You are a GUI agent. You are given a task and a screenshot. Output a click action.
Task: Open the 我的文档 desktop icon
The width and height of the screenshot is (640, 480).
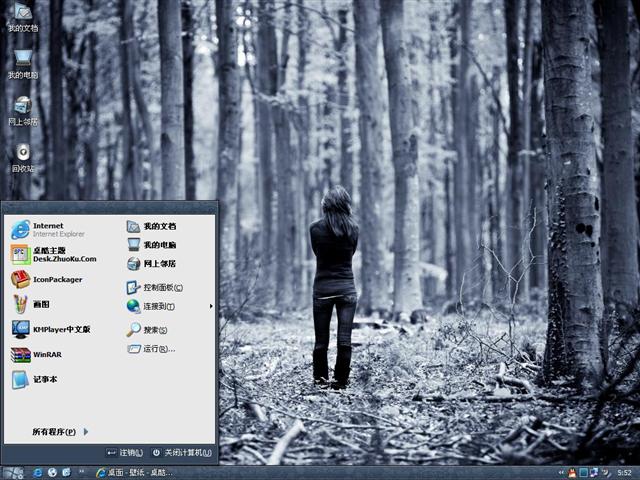[23, 17]
